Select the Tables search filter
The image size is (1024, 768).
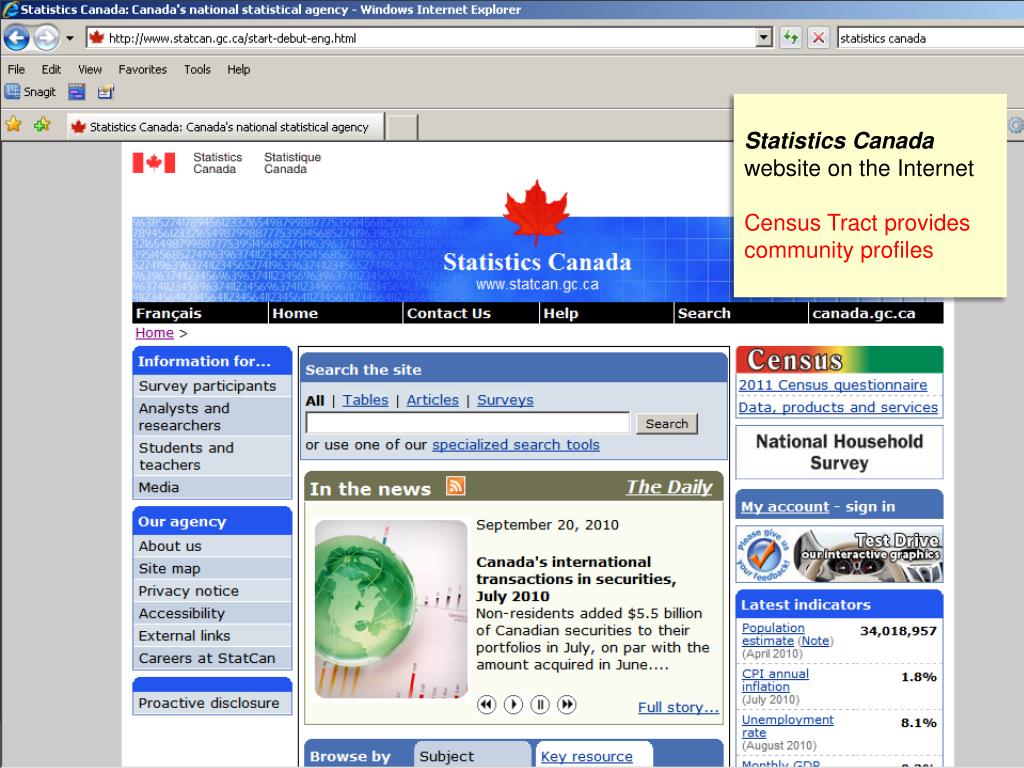(x=365, y=400)
